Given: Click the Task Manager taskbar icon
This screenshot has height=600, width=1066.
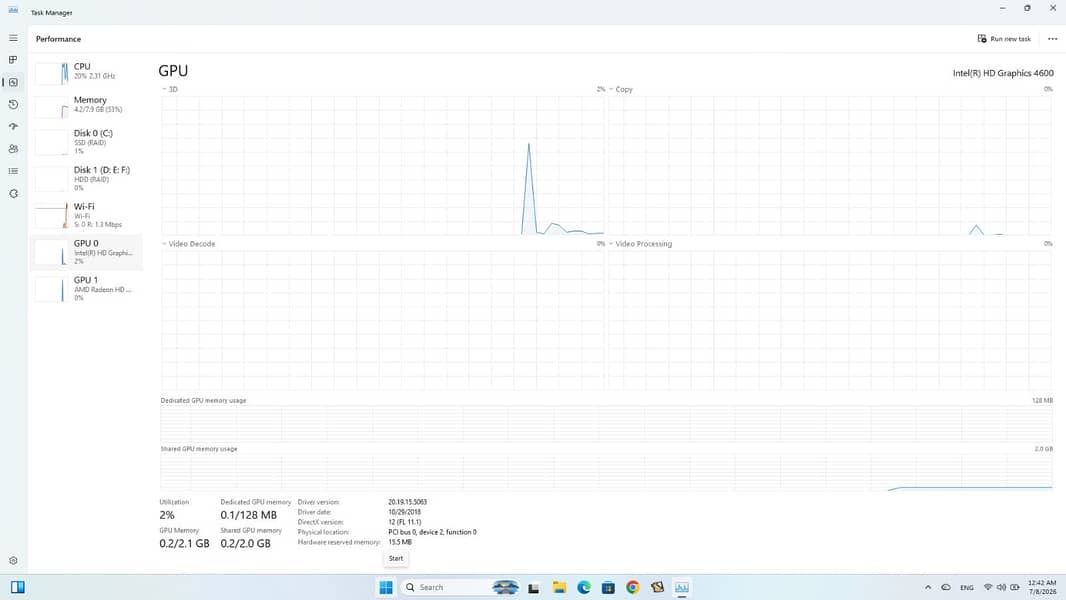Looking at the screenshot, I should tap(682, 588).
